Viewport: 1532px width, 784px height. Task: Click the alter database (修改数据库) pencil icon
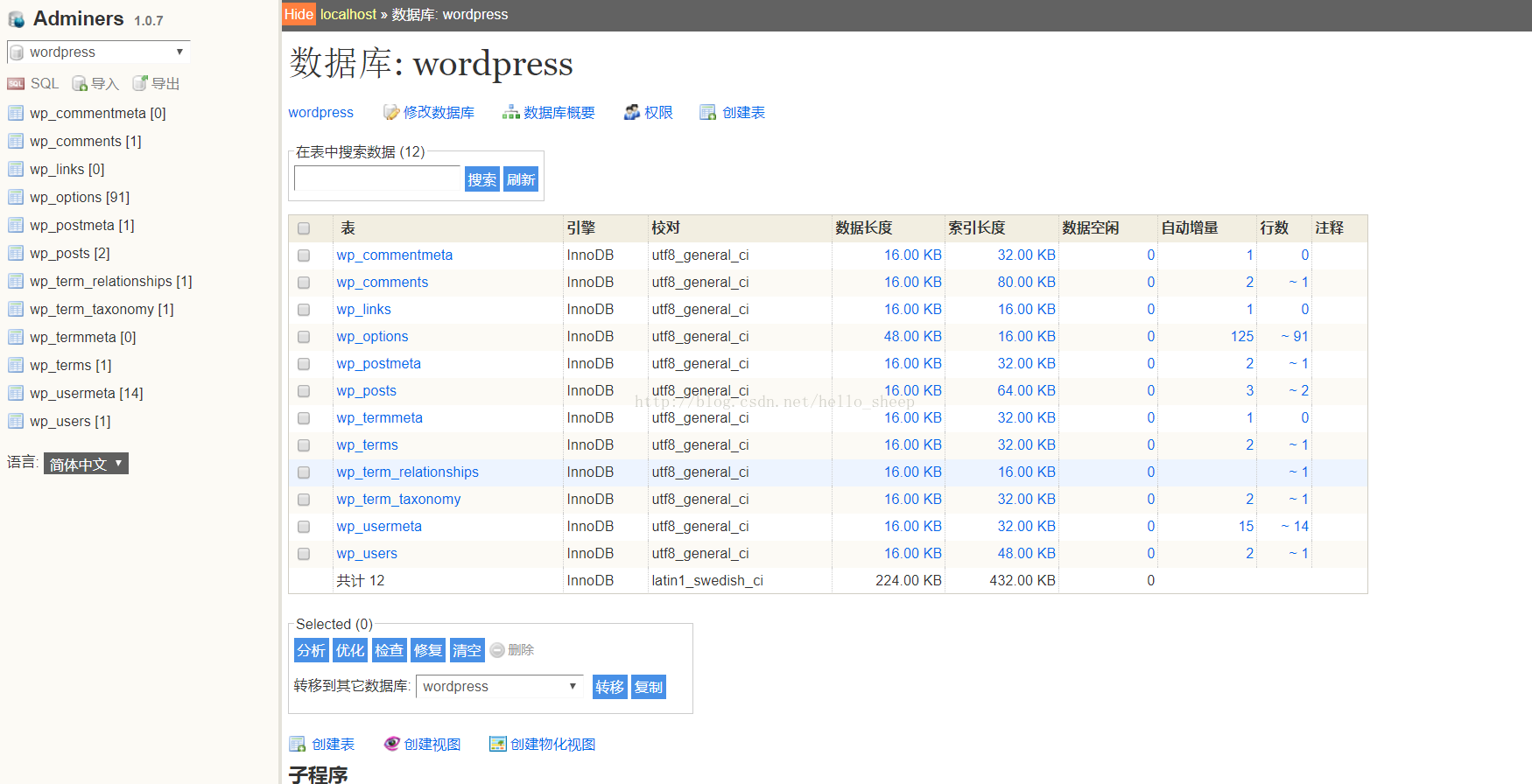(391, 112)
